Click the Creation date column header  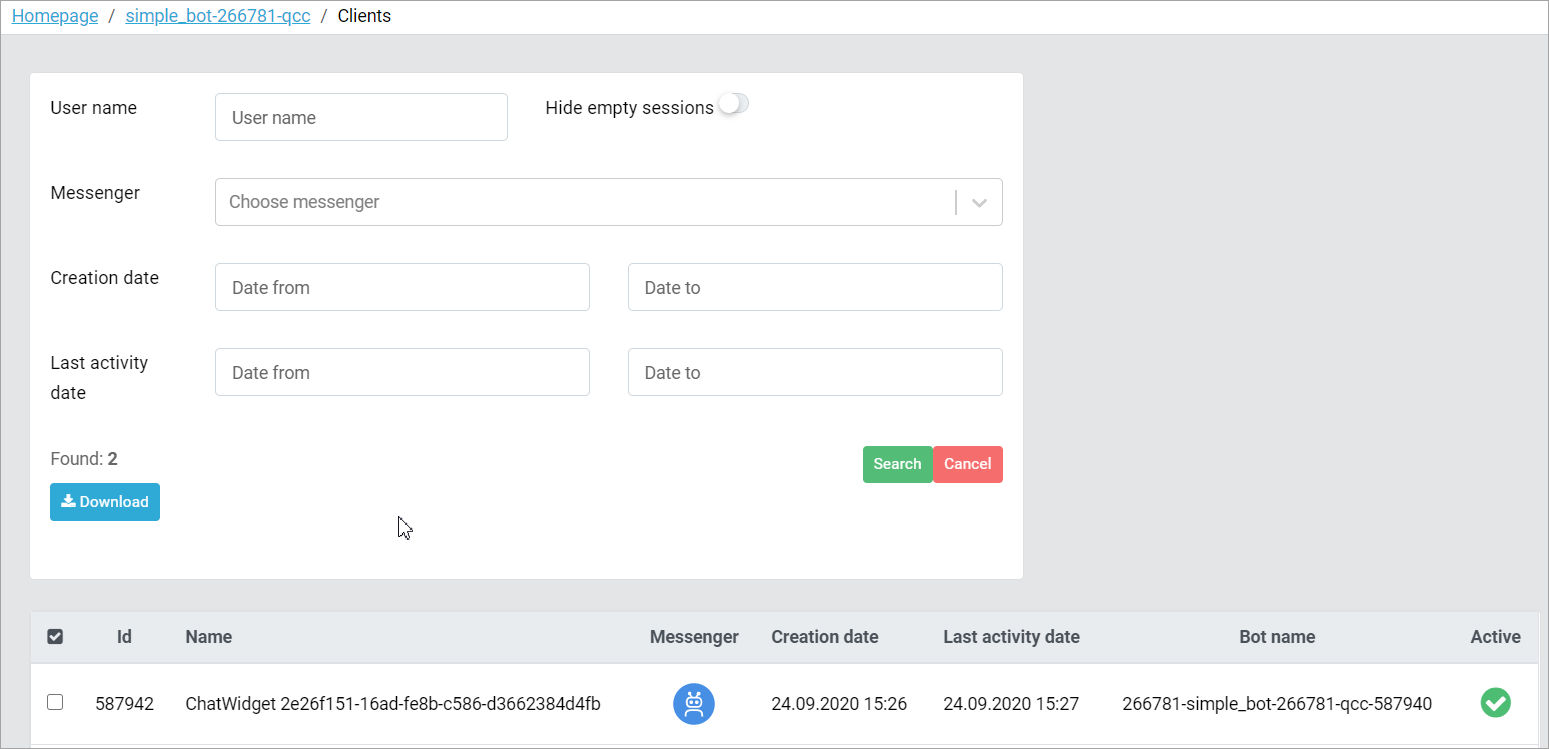(x=824, y=637)
